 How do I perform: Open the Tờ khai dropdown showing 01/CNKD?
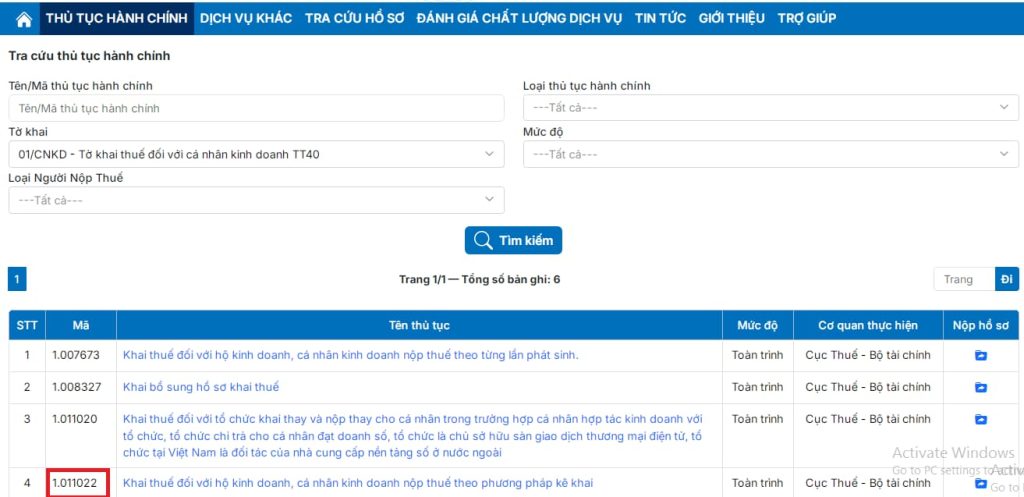[256, 154]
